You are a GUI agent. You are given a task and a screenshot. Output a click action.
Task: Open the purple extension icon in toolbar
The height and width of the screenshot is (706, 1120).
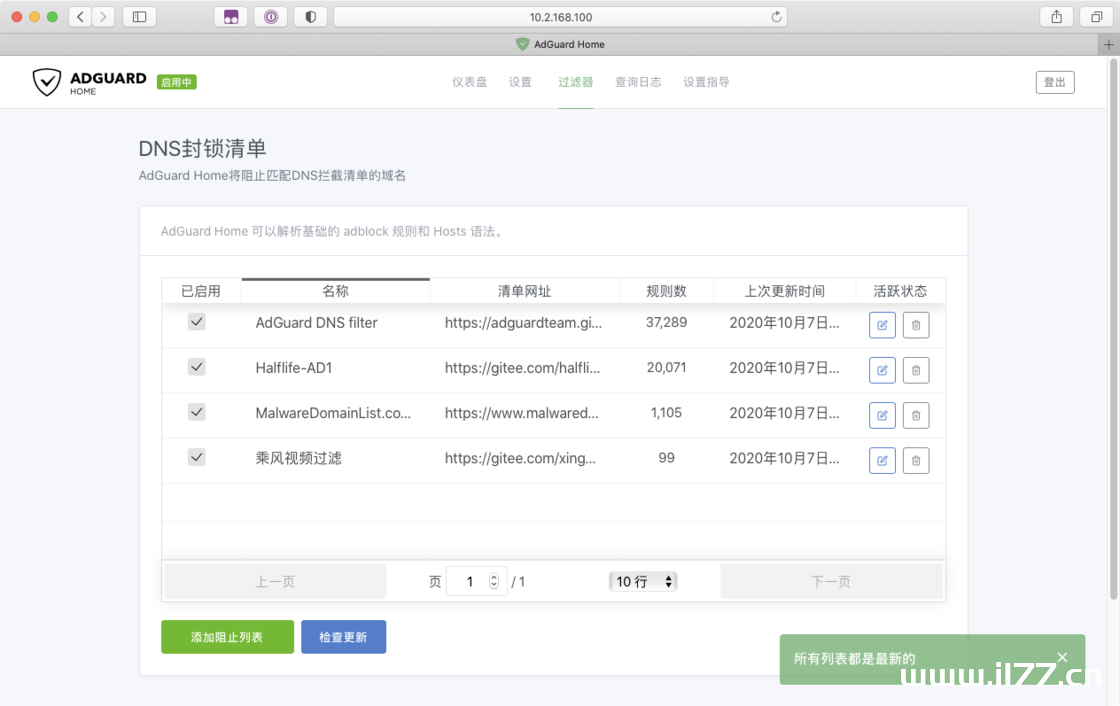click(231, 16)
